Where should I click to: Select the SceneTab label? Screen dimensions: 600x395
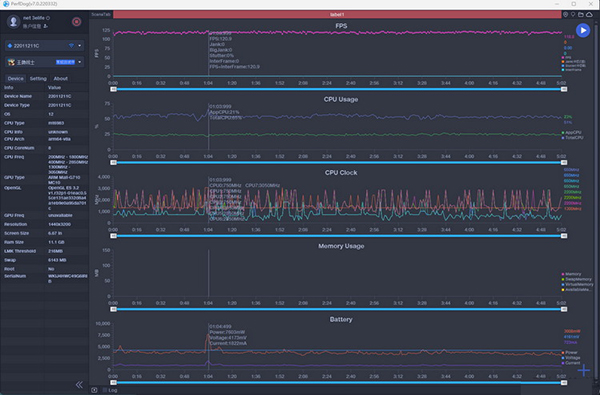point(101,15)
